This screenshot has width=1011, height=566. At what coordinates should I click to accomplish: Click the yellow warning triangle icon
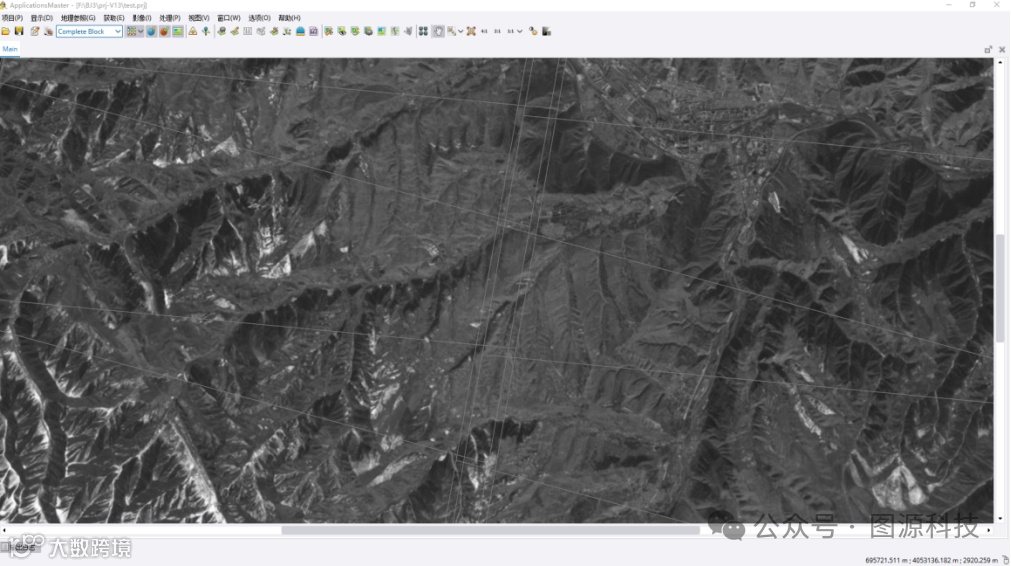[193, 31]
